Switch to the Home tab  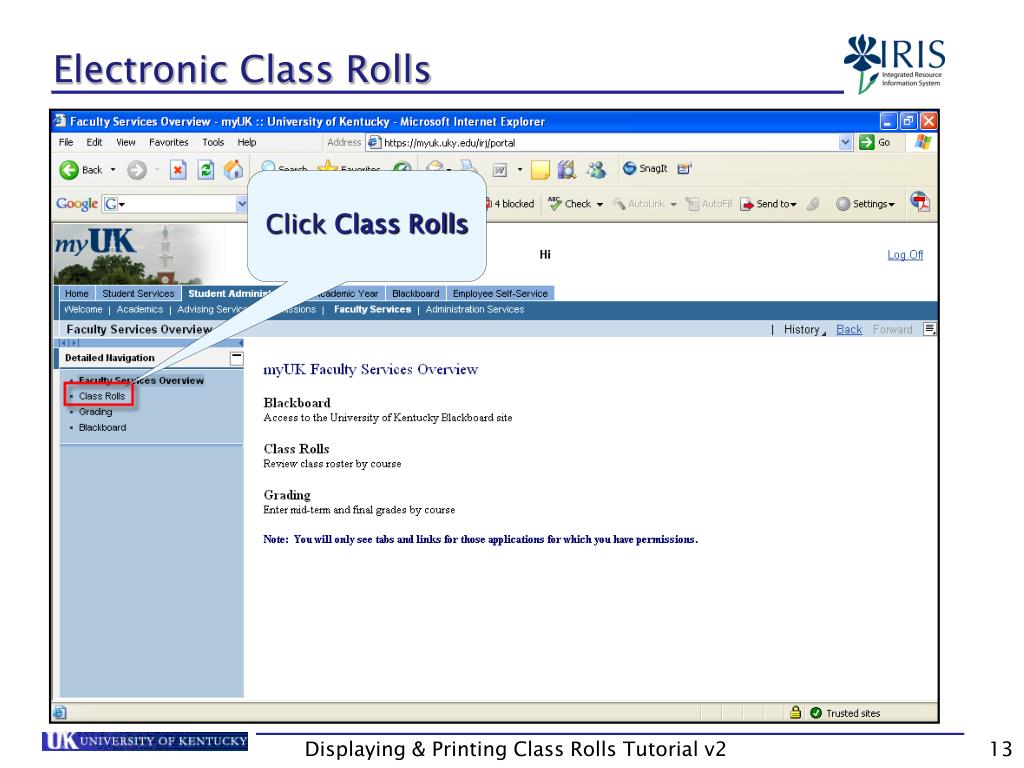pyautogui.click(x=76, y=294)
